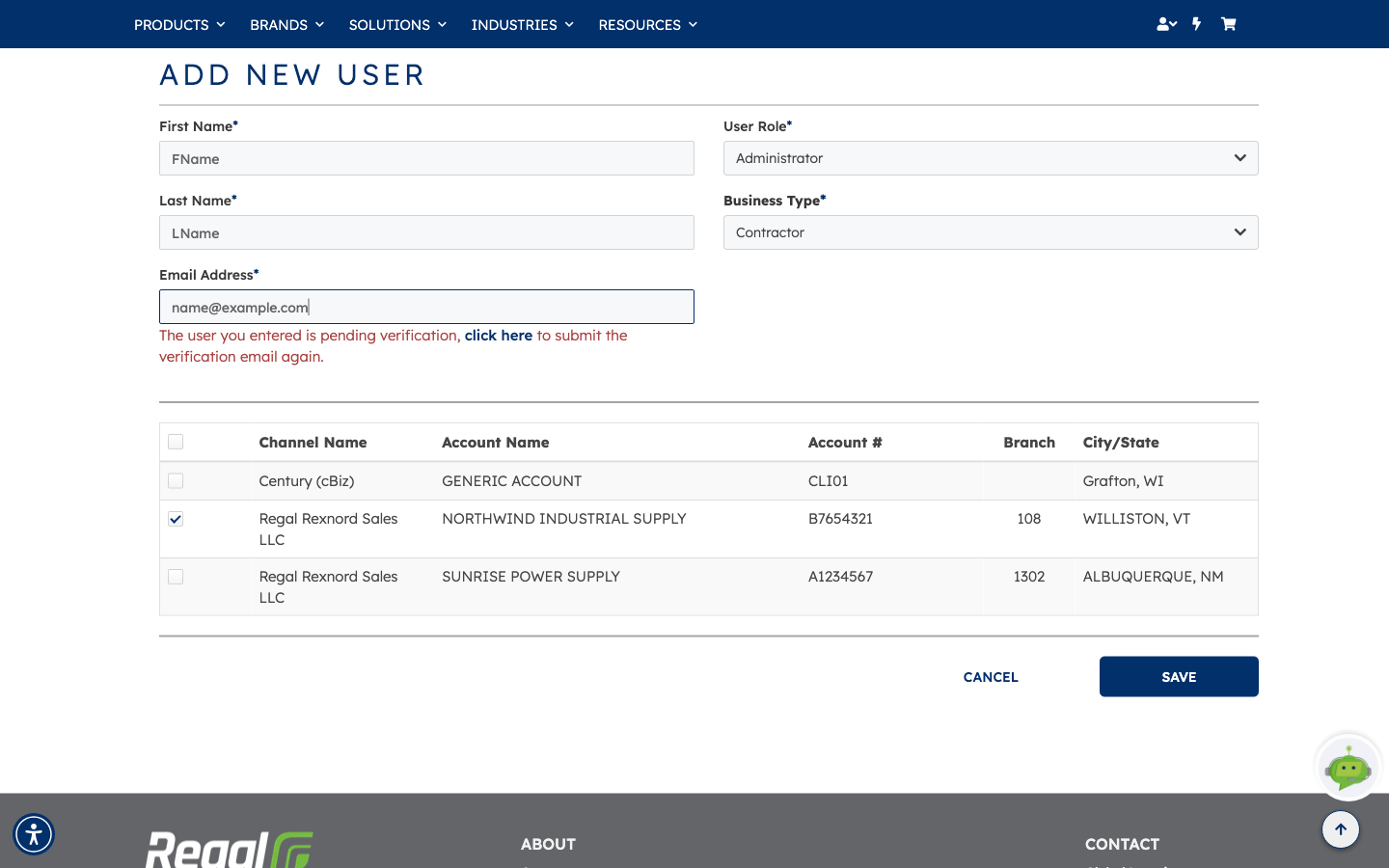Select account number B7654321

pyautogui.click(x=840, y=519)
